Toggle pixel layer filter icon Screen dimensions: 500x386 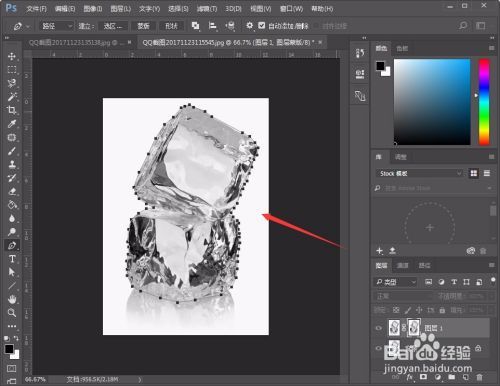(x=429, y=282)
